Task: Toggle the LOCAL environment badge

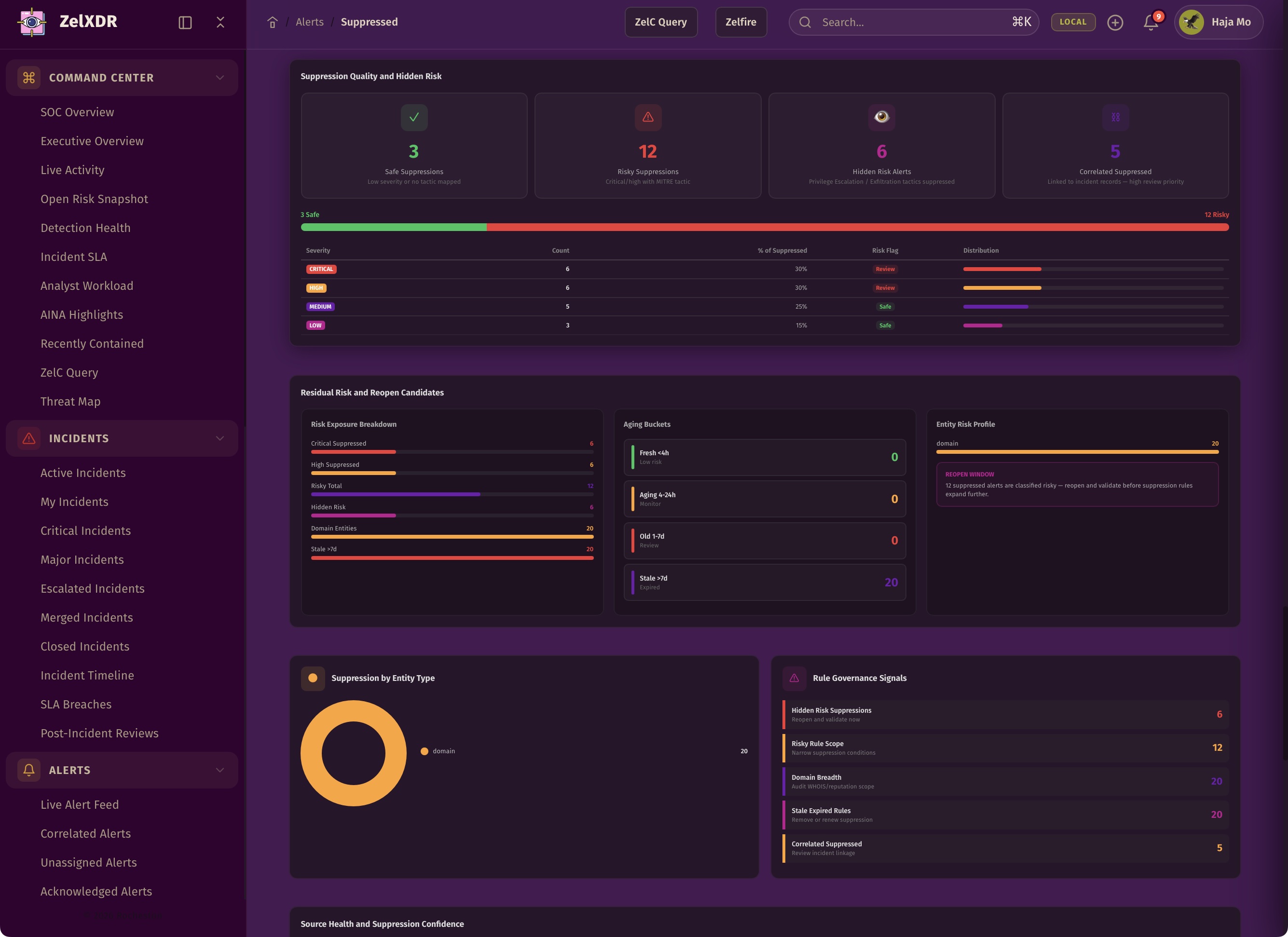Action: click(x=1073, y=22)
